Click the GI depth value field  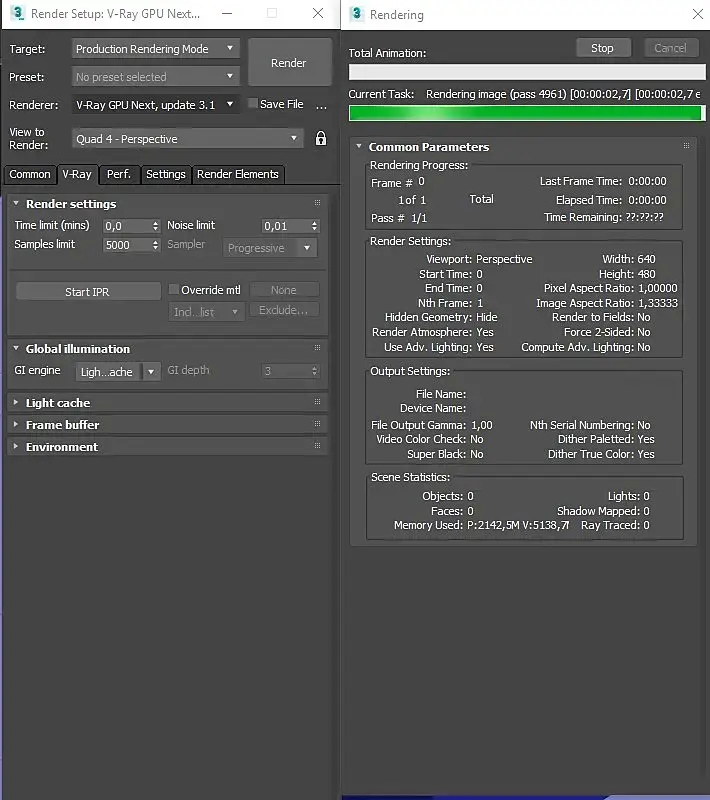point(285,371)
